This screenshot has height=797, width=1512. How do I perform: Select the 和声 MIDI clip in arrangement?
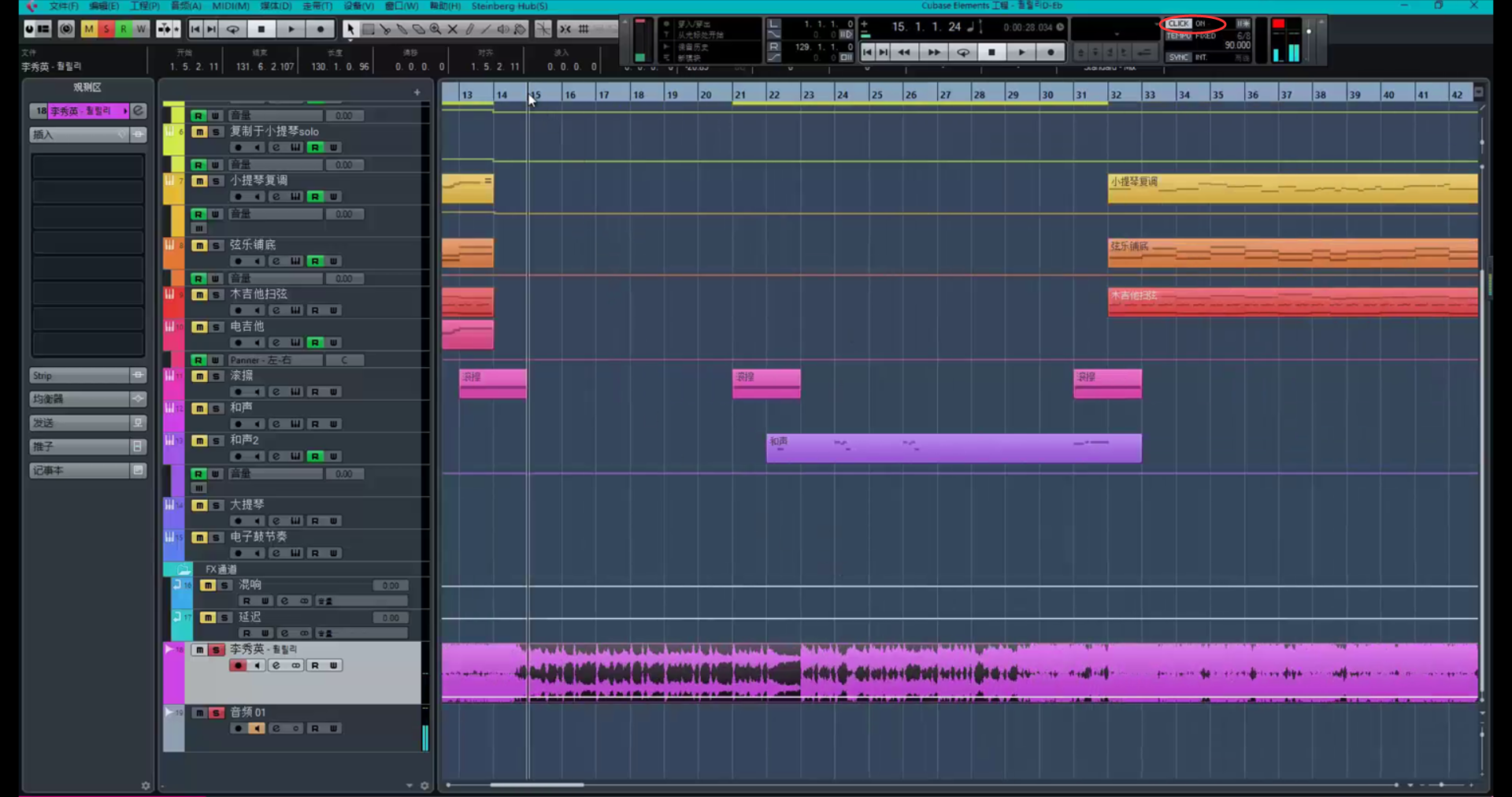tap(954, 448)
